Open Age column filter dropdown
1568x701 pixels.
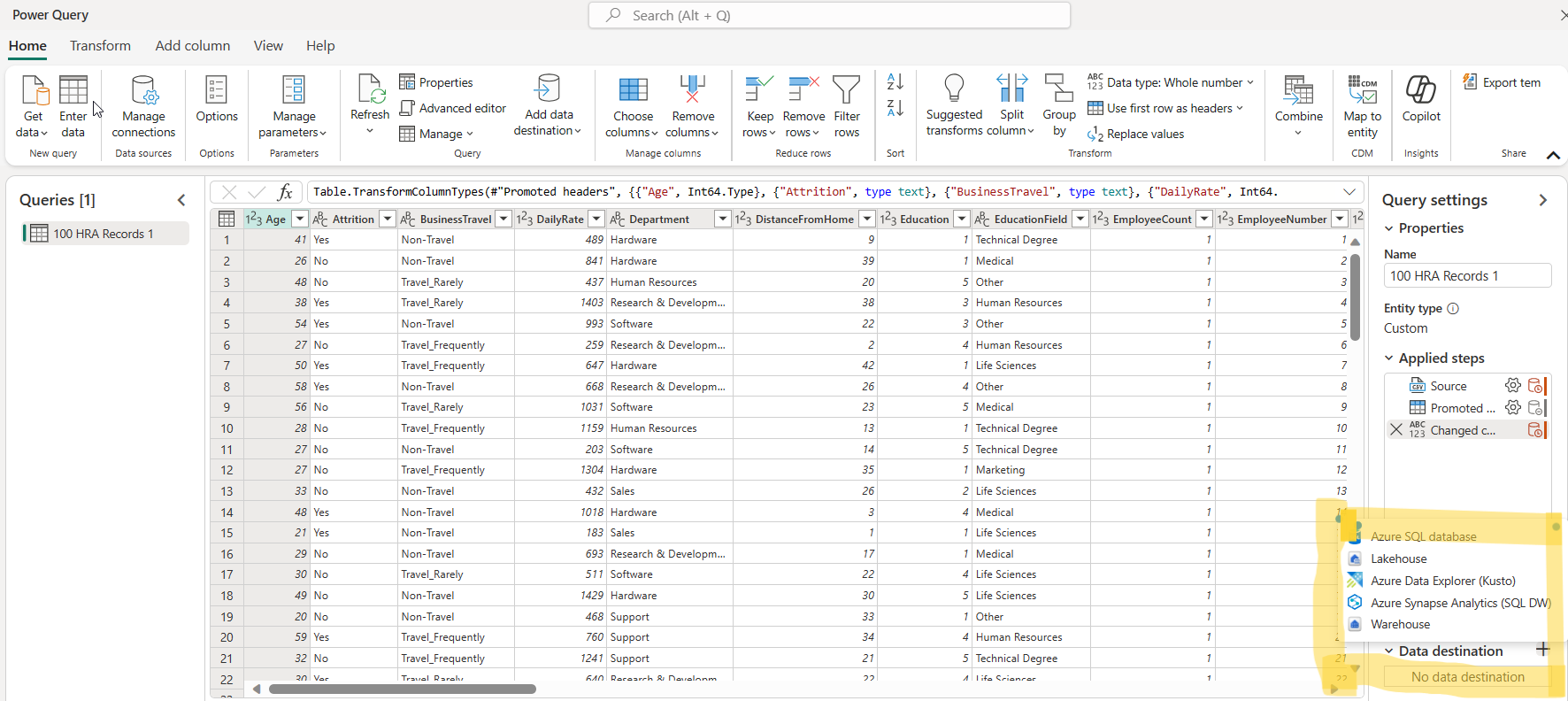pyautogui.click(x=300, y=219)
